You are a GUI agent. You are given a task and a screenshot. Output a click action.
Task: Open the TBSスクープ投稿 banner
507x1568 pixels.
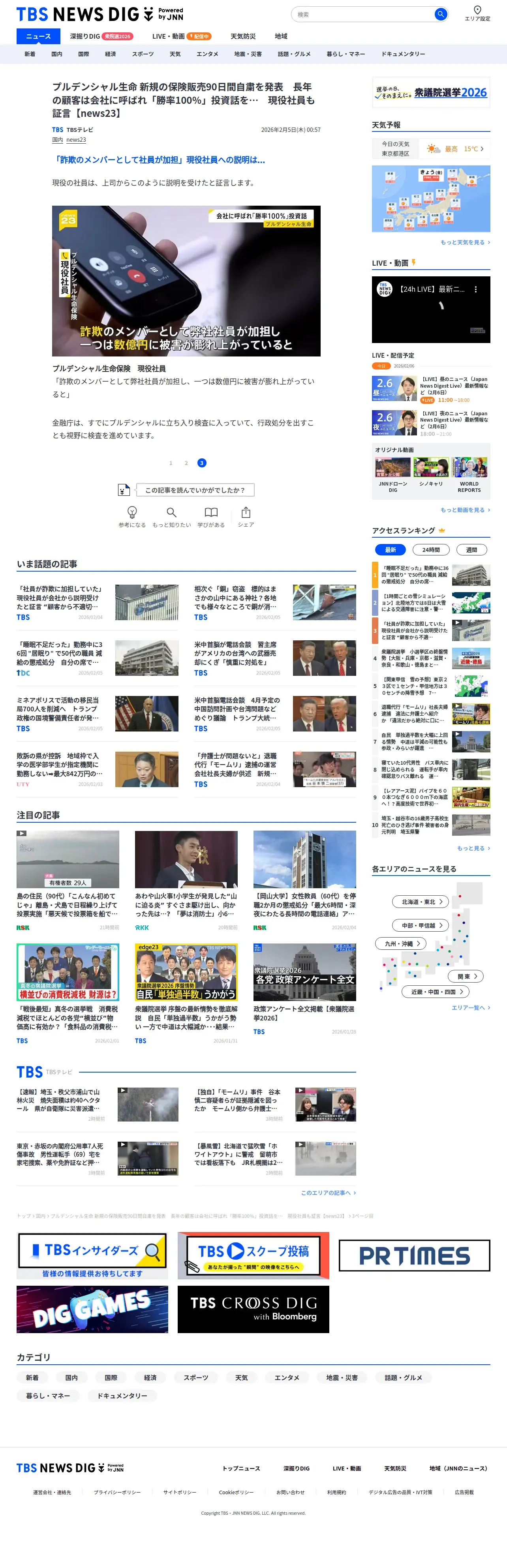tap(253, 1256)
